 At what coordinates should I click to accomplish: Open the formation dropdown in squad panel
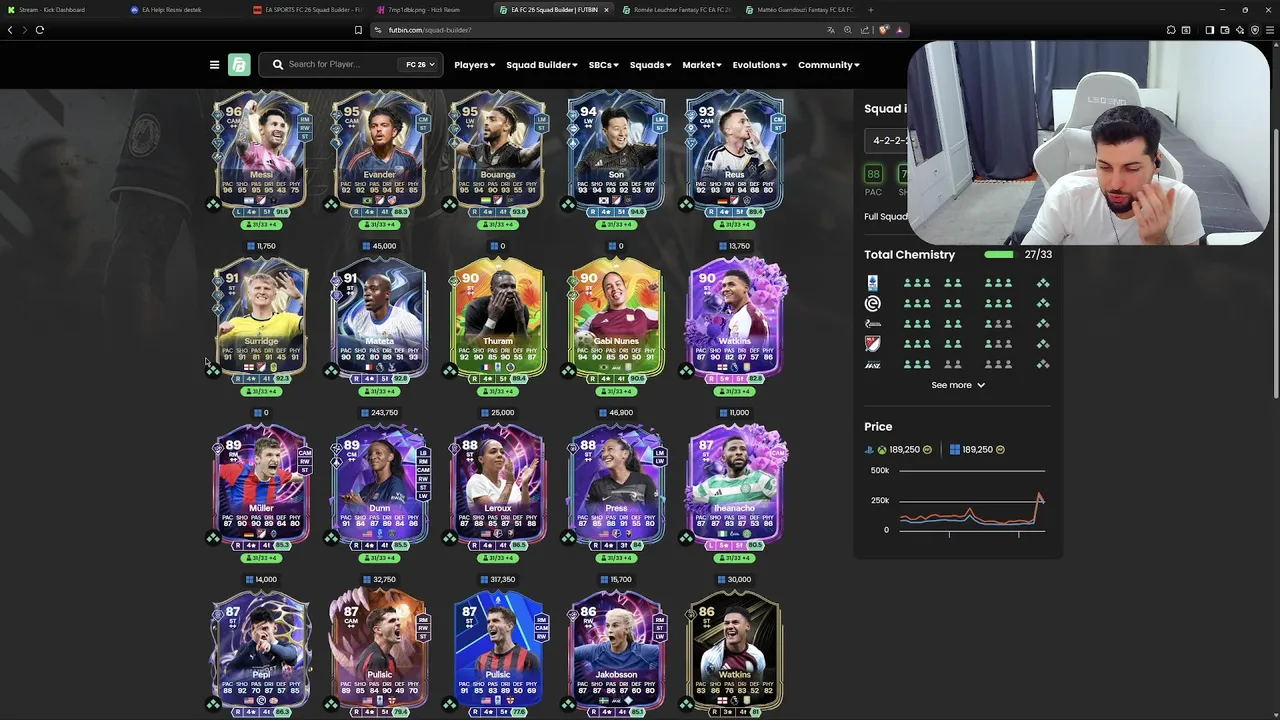[x=887, y=141]
